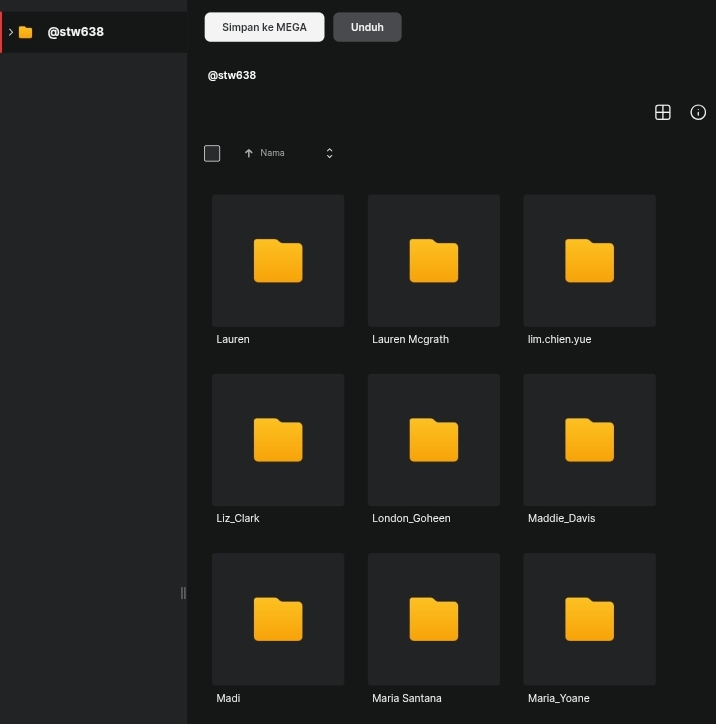
Task: Click the @stw638 sidebar tree label
Action: (76, 32)
